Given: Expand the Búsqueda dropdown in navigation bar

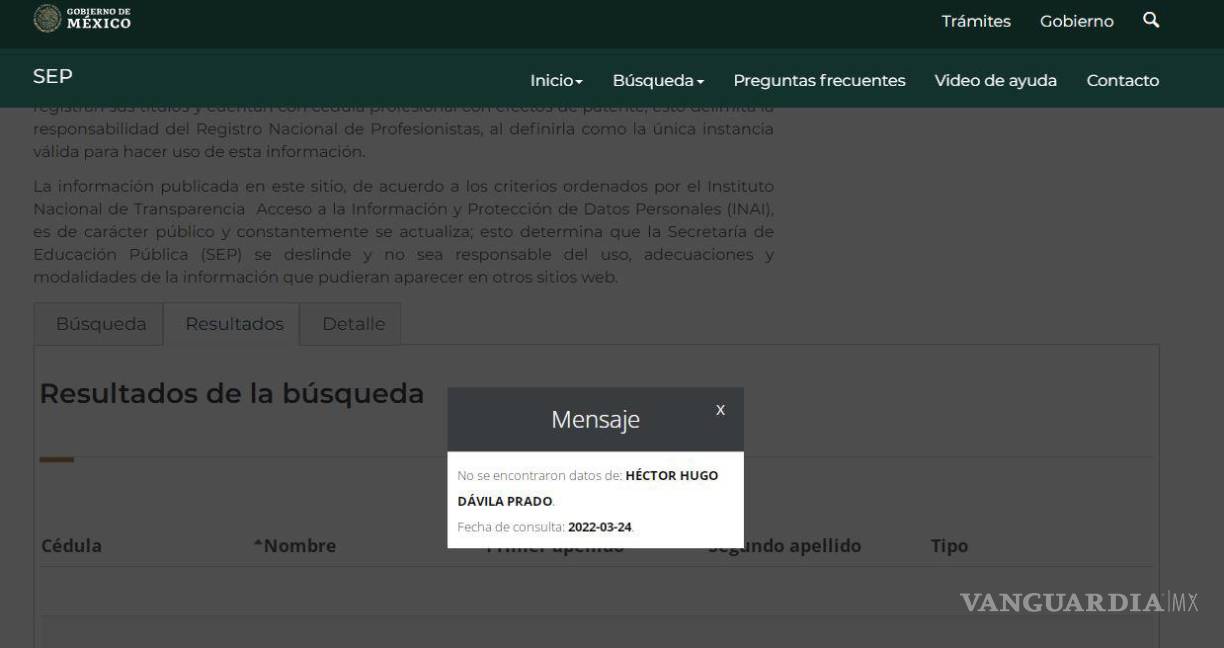Looking at the screenshot, I should [x=658, y=81].
